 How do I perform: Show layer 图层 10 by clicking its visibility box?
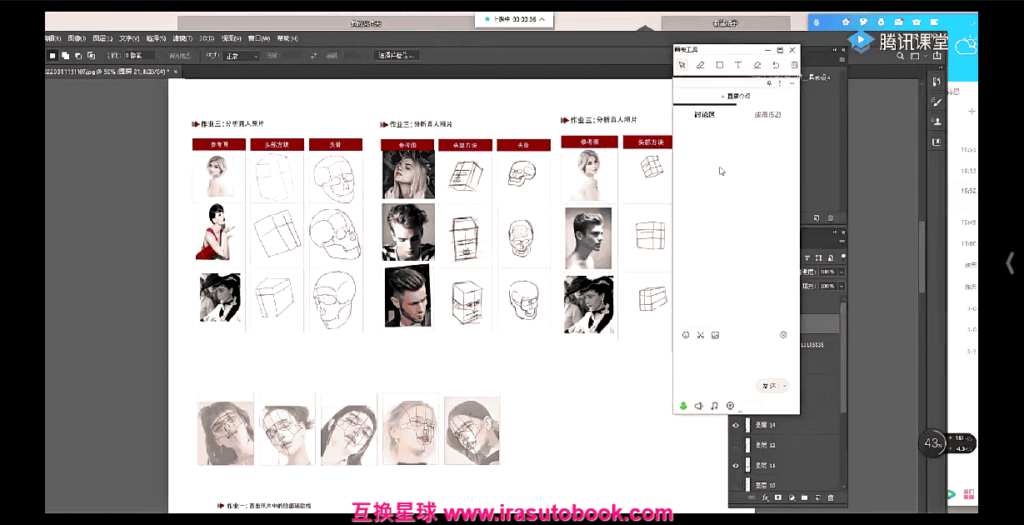(x=736, y=485)
